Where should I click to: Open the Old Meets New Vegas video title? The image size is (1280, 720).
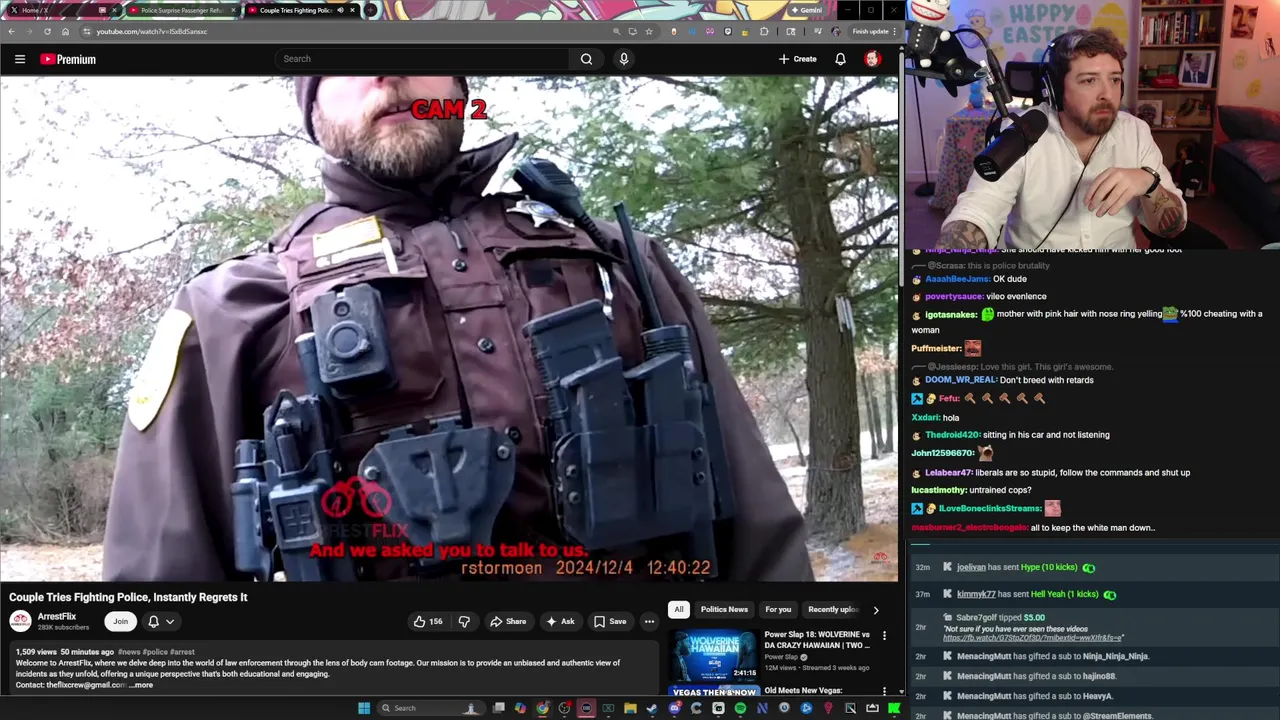point(803,690)
